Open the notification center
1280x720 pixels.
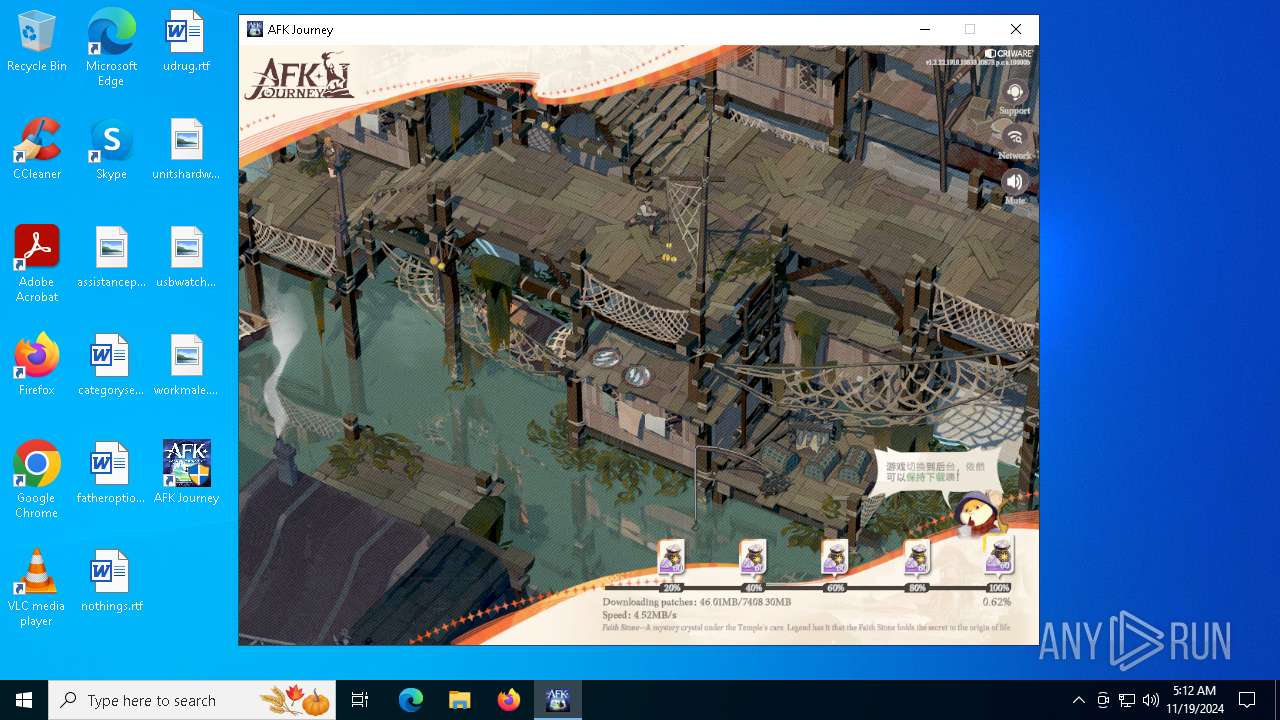1247,700
